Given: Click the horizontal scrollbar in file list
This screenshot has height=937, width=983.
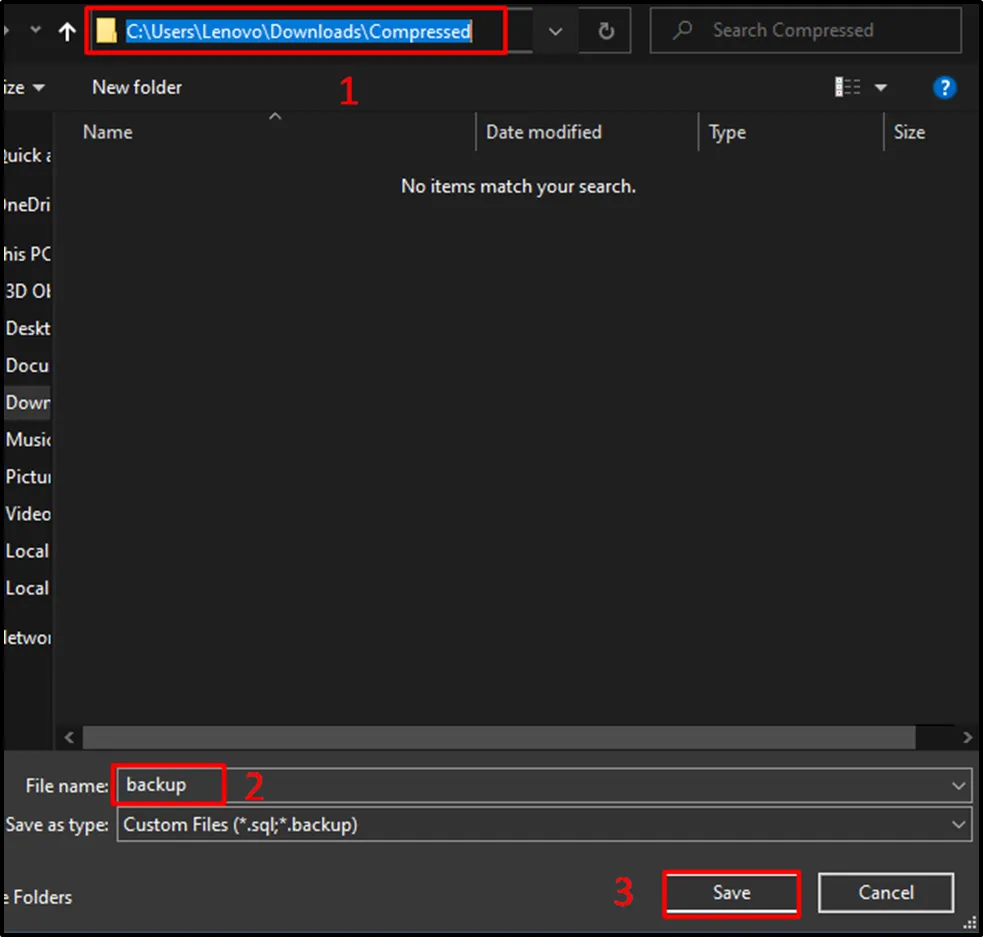Looking at the screenshot, I should pos(498,737).
